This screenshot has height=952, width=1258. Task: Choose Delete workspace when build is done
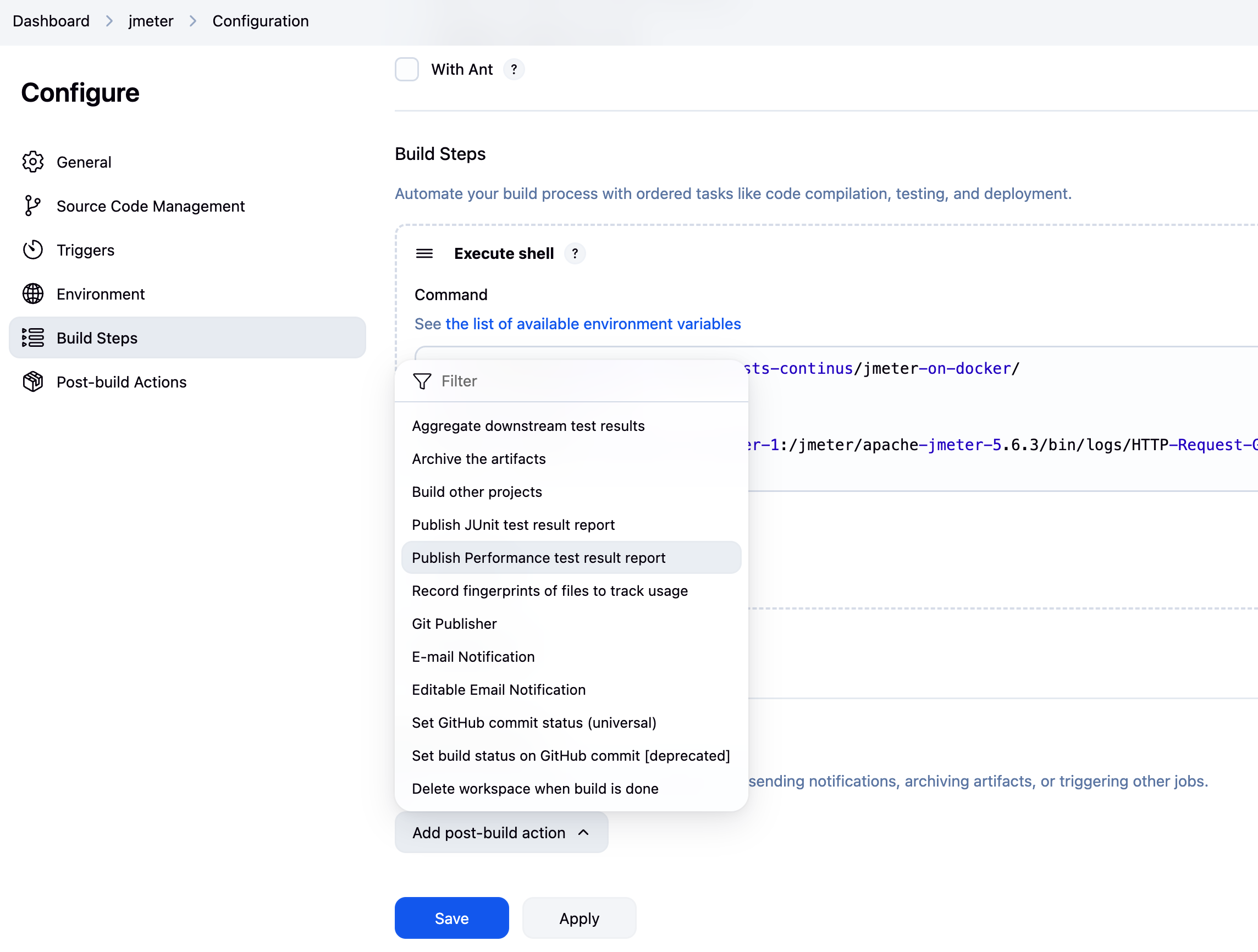pos(535,788)
